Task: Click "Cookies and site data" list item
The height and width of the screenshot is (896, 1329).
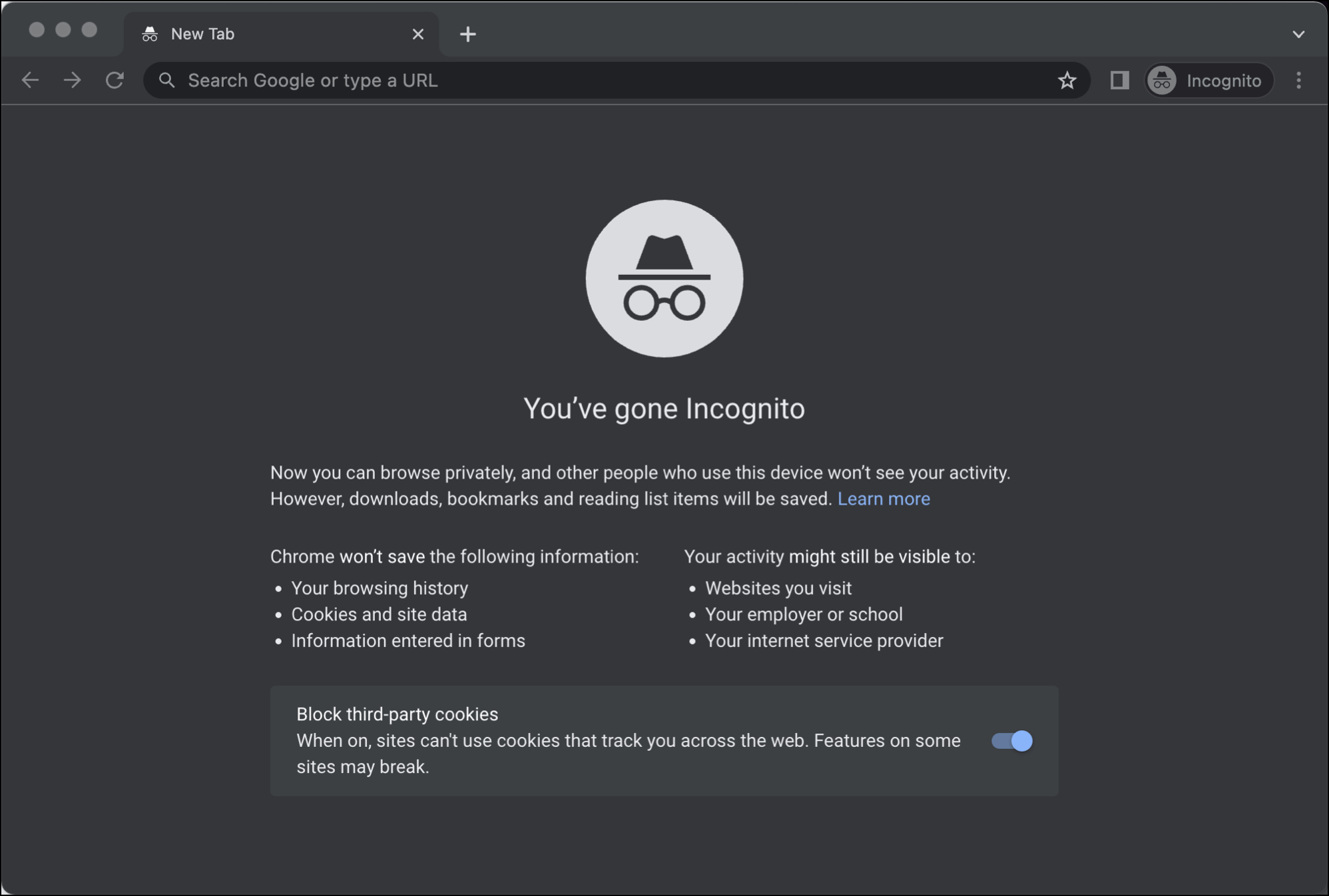Action: click(x=379, y=614)
